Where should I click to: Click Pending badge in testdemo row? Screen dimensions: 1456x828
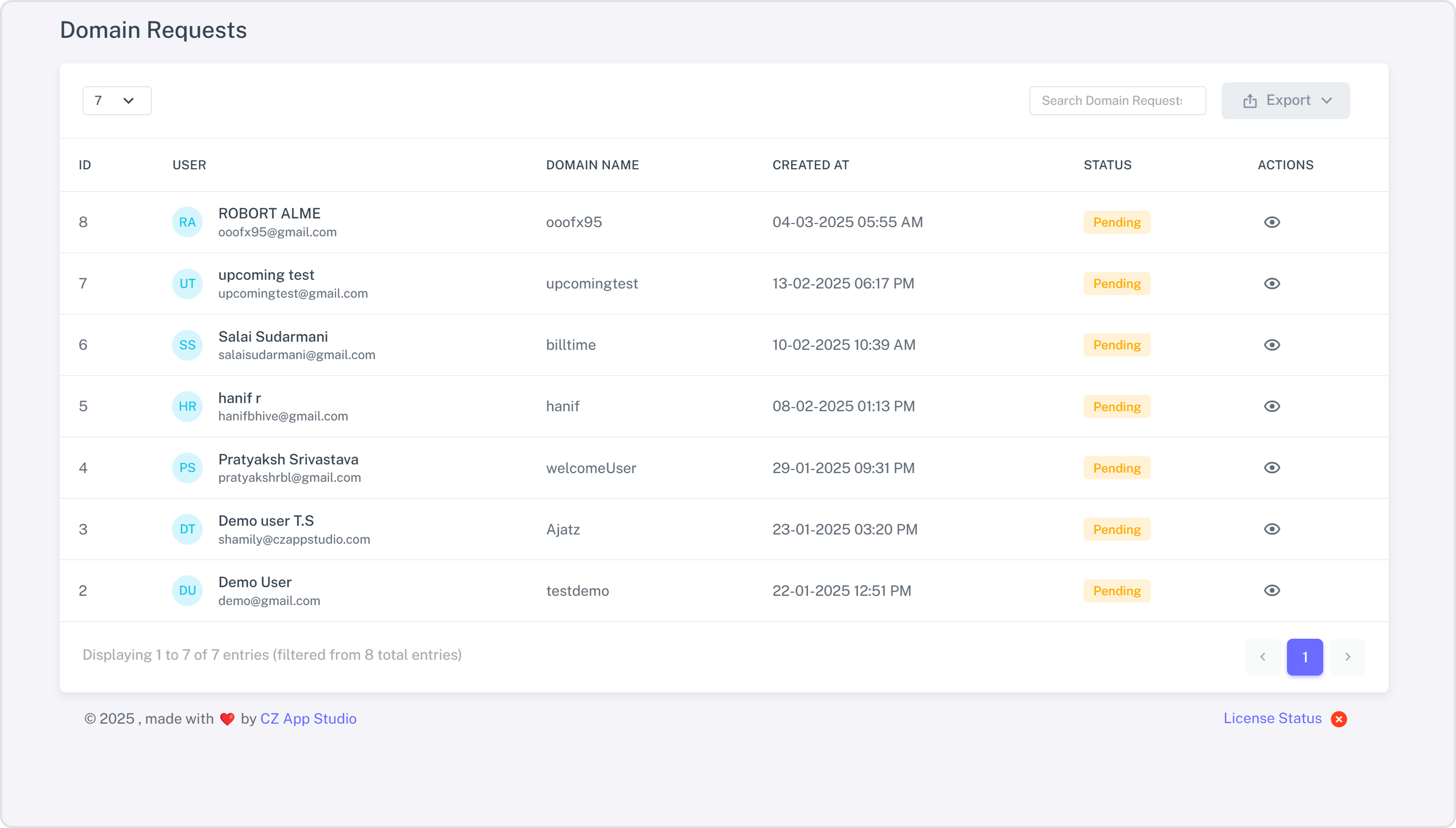(1117, 591)
